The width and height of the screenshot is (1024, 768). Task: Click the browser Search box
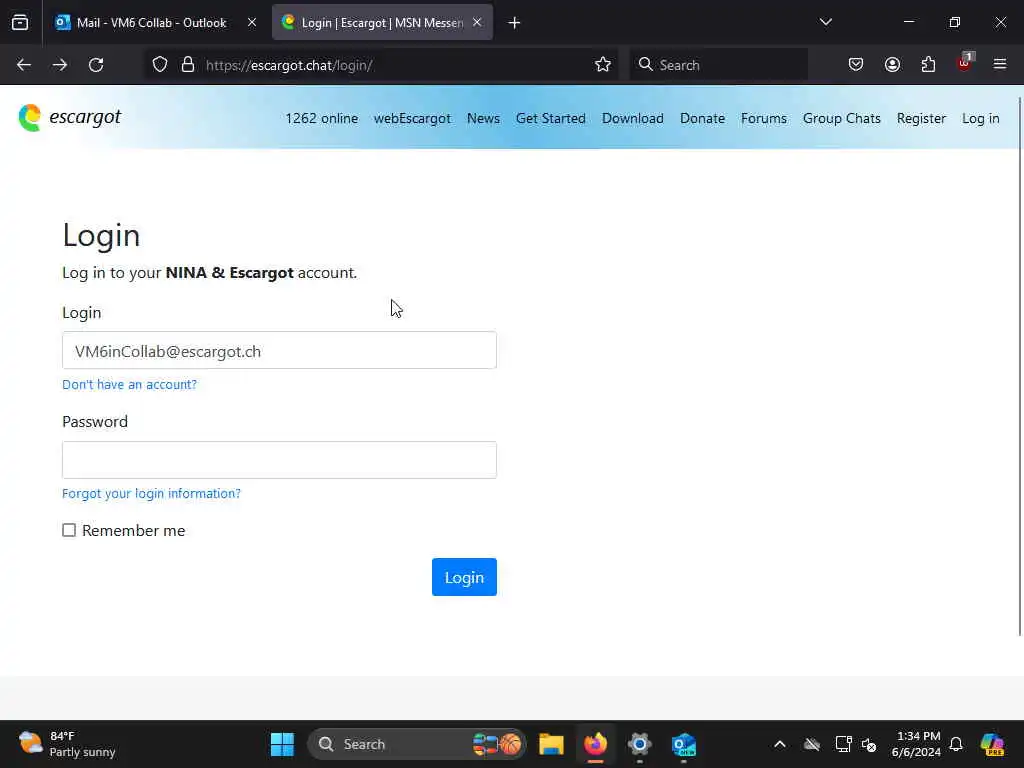[718, 65]
